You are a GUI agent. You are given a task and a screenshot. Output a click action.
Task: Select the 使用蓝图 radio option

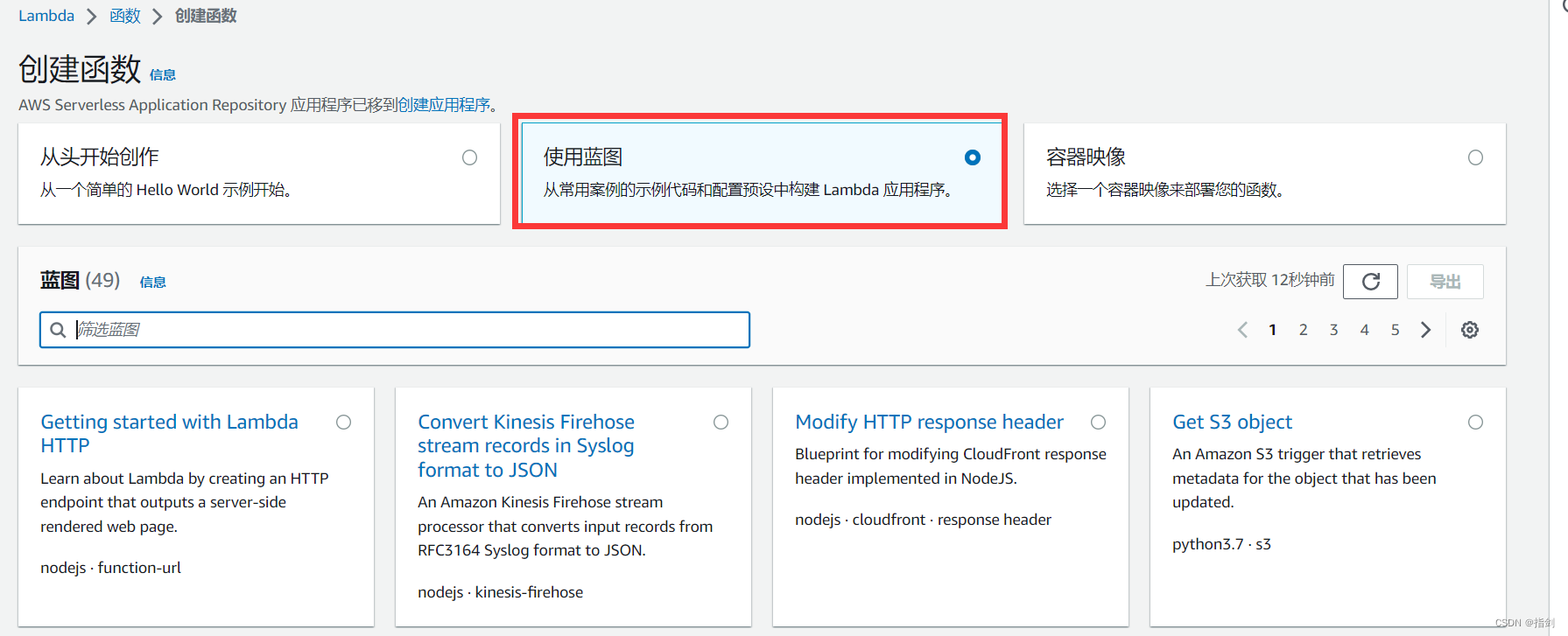click(x=973, y=157)
